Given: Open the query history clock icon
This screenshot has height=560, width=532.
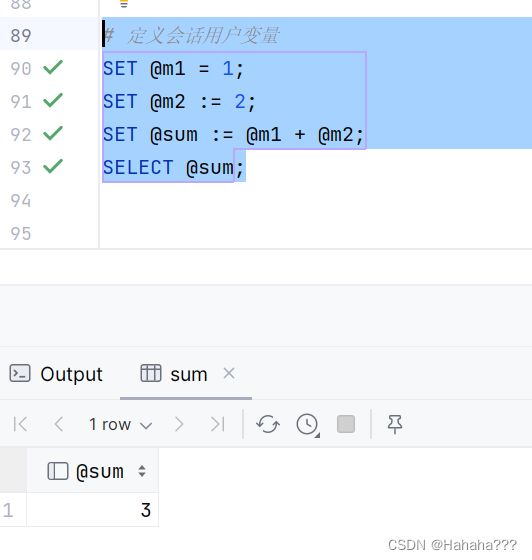Looking at the screenshot, I should 307,425.
